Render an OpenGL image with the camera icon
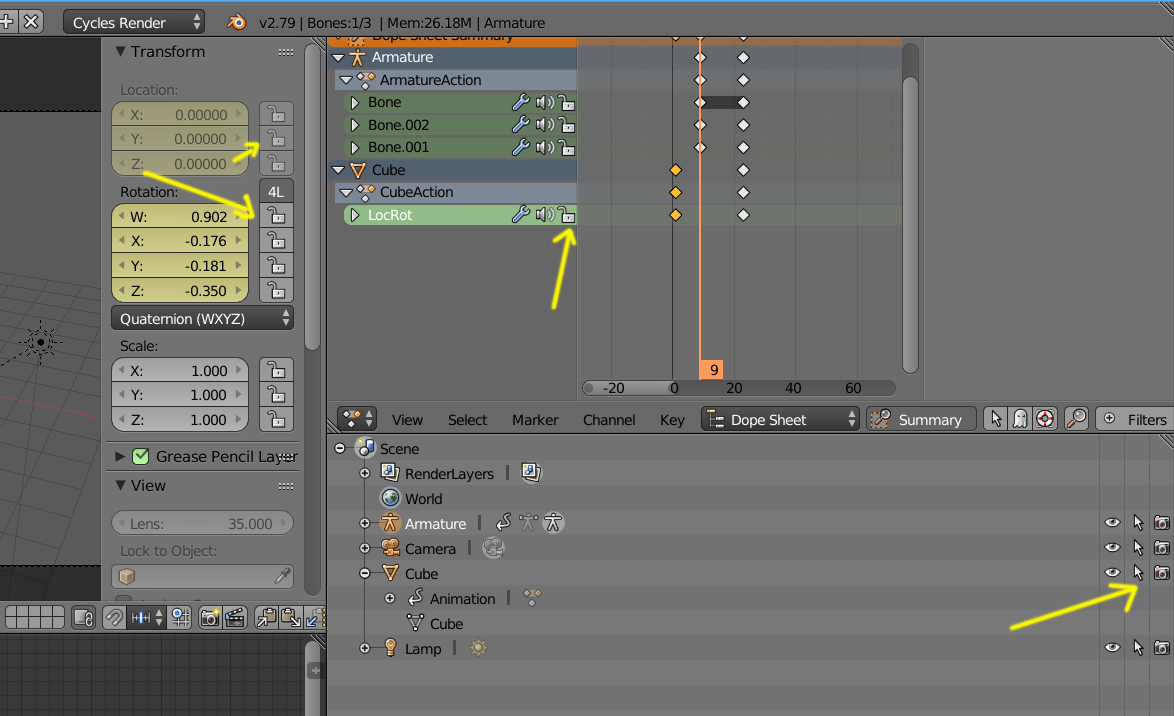 pos(210,617)
